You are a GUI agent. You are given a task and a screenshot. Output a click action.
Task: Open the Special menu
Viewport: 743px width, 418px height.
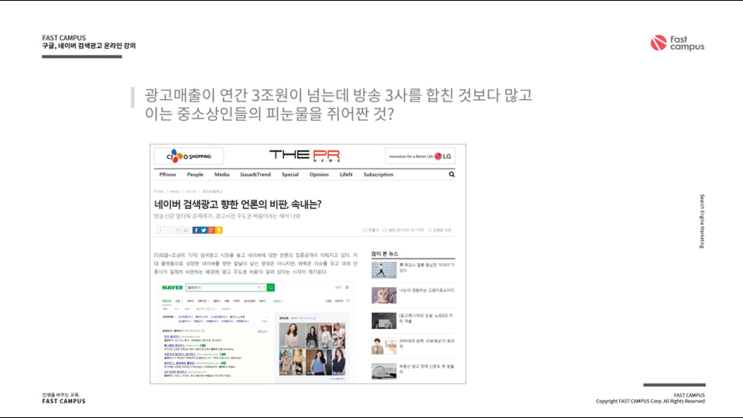point(290,174)
